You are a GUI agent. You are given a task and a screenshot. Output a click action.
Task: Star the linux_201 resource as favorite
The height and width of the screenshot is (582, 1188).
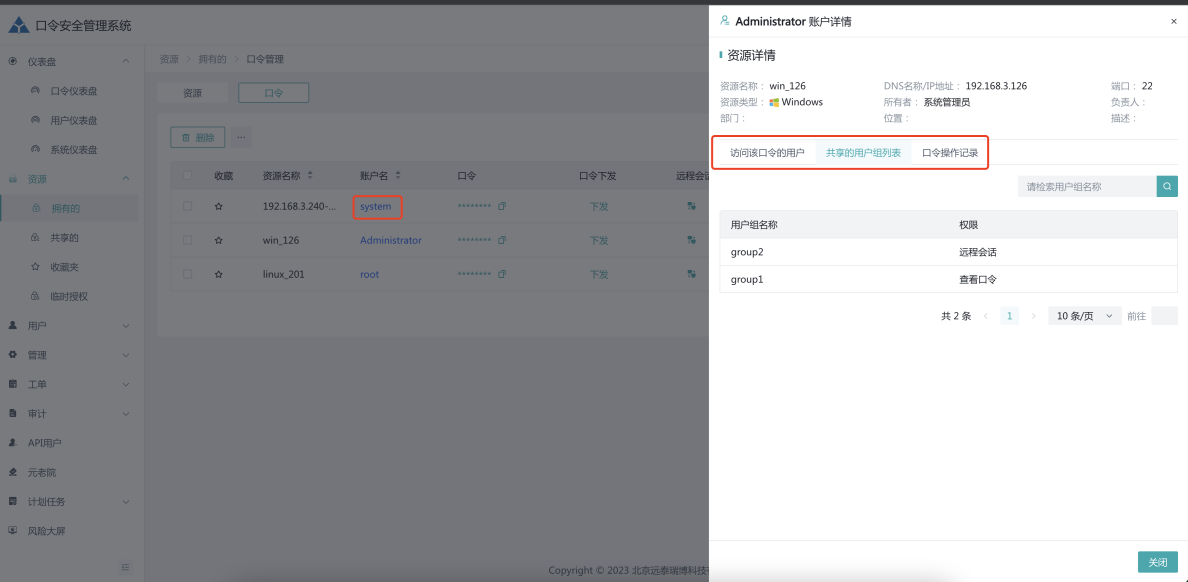(219, 274)
